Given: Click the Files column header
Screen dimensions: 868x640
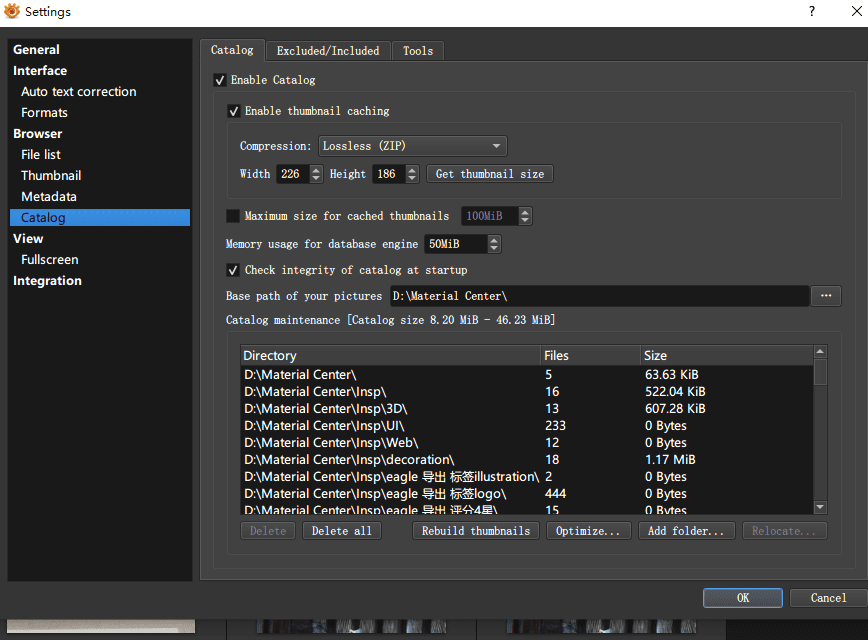Looking at the screenshot, I should 590,355.
